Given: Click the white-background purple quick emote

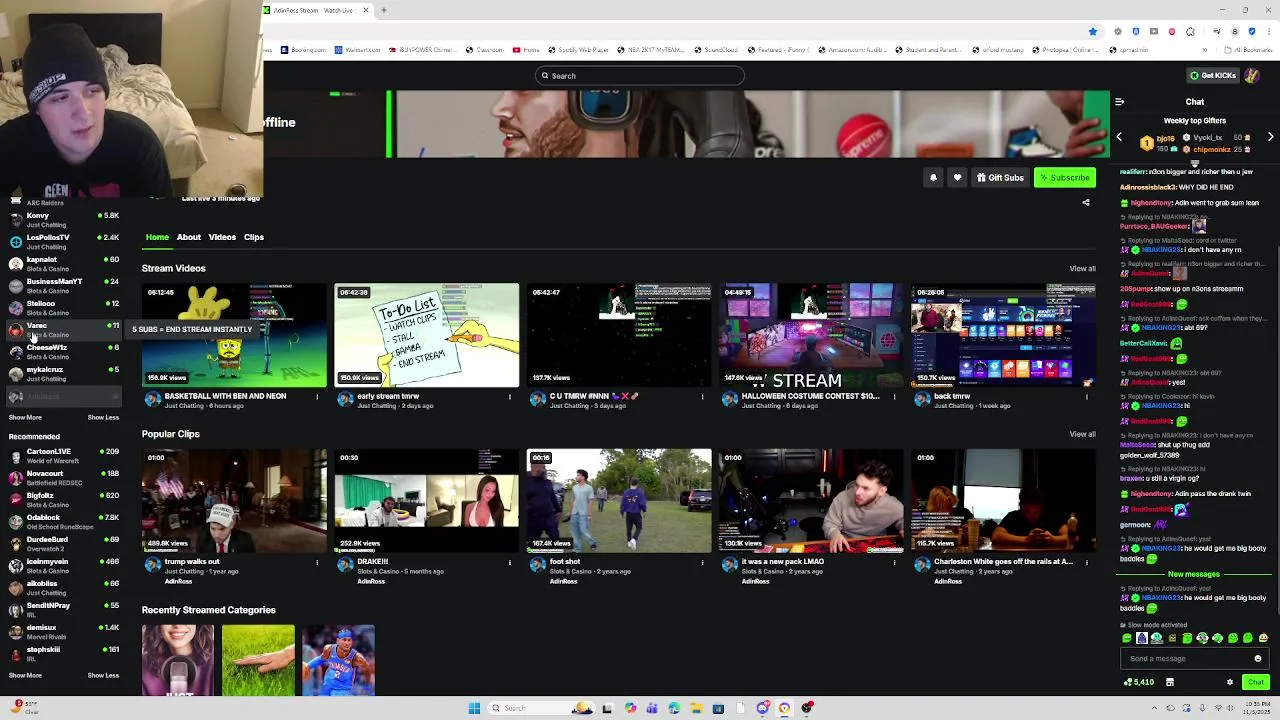Looking at the screenshot, I should 1142,638.
